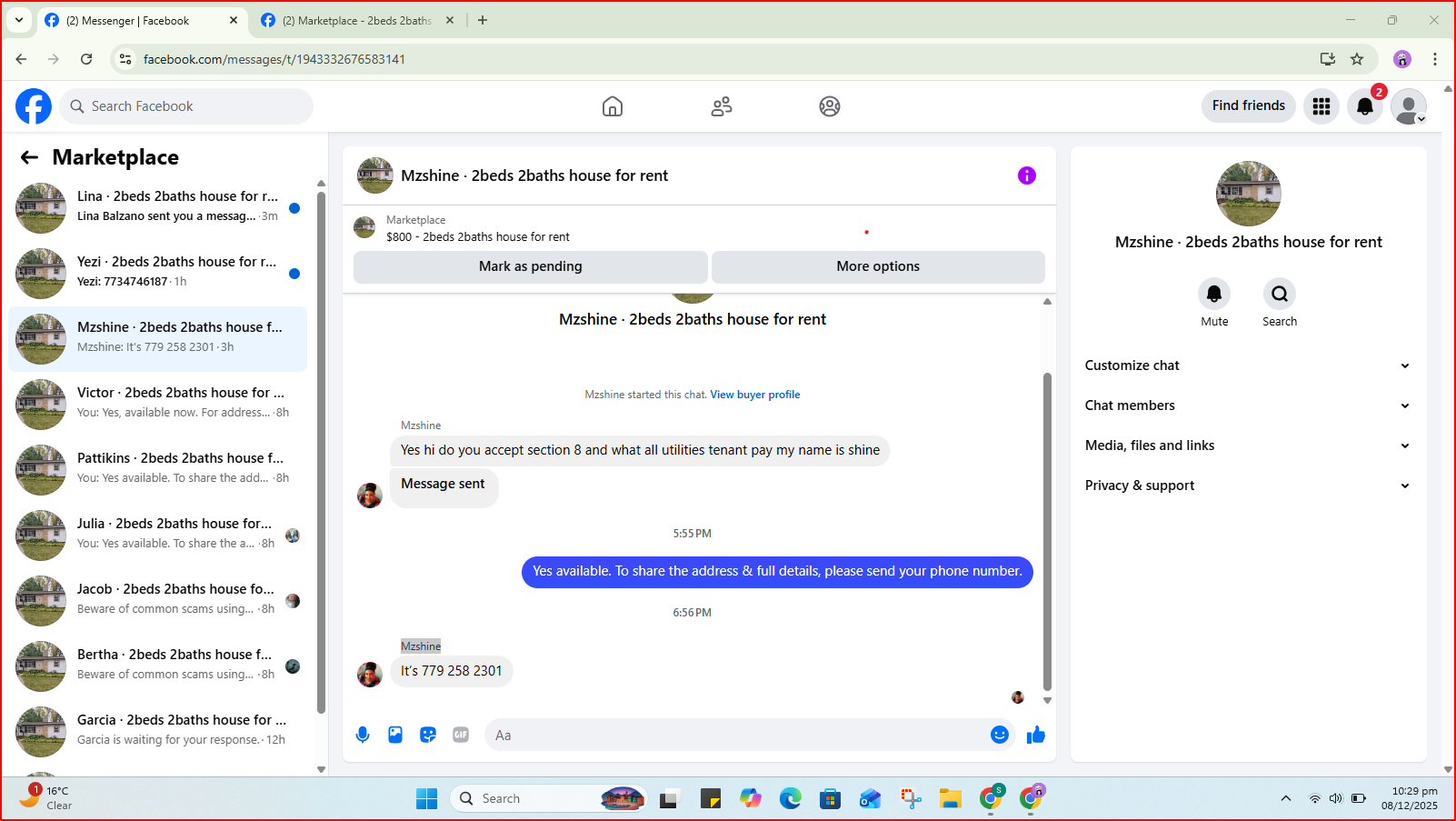Viewport: 1456px width, 821px height.
Task: Open the install app icon in address bar
Action: point(1328,59)
